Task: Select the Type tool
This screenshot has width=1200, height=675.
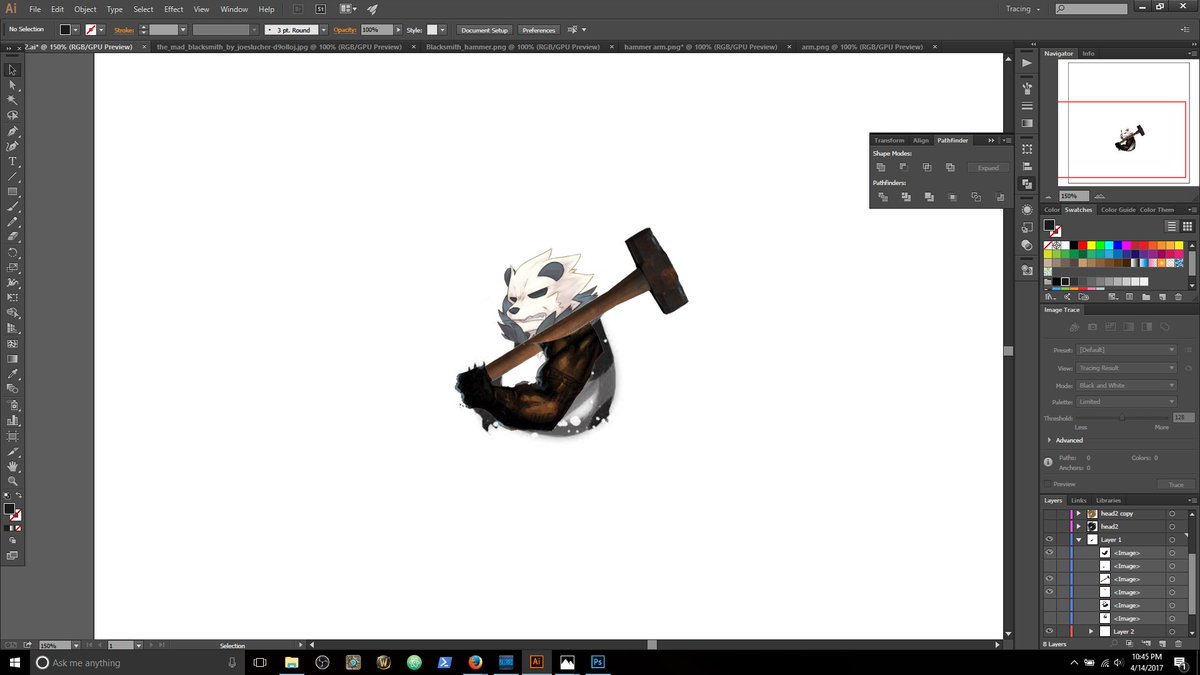Action: coord(12,161)
